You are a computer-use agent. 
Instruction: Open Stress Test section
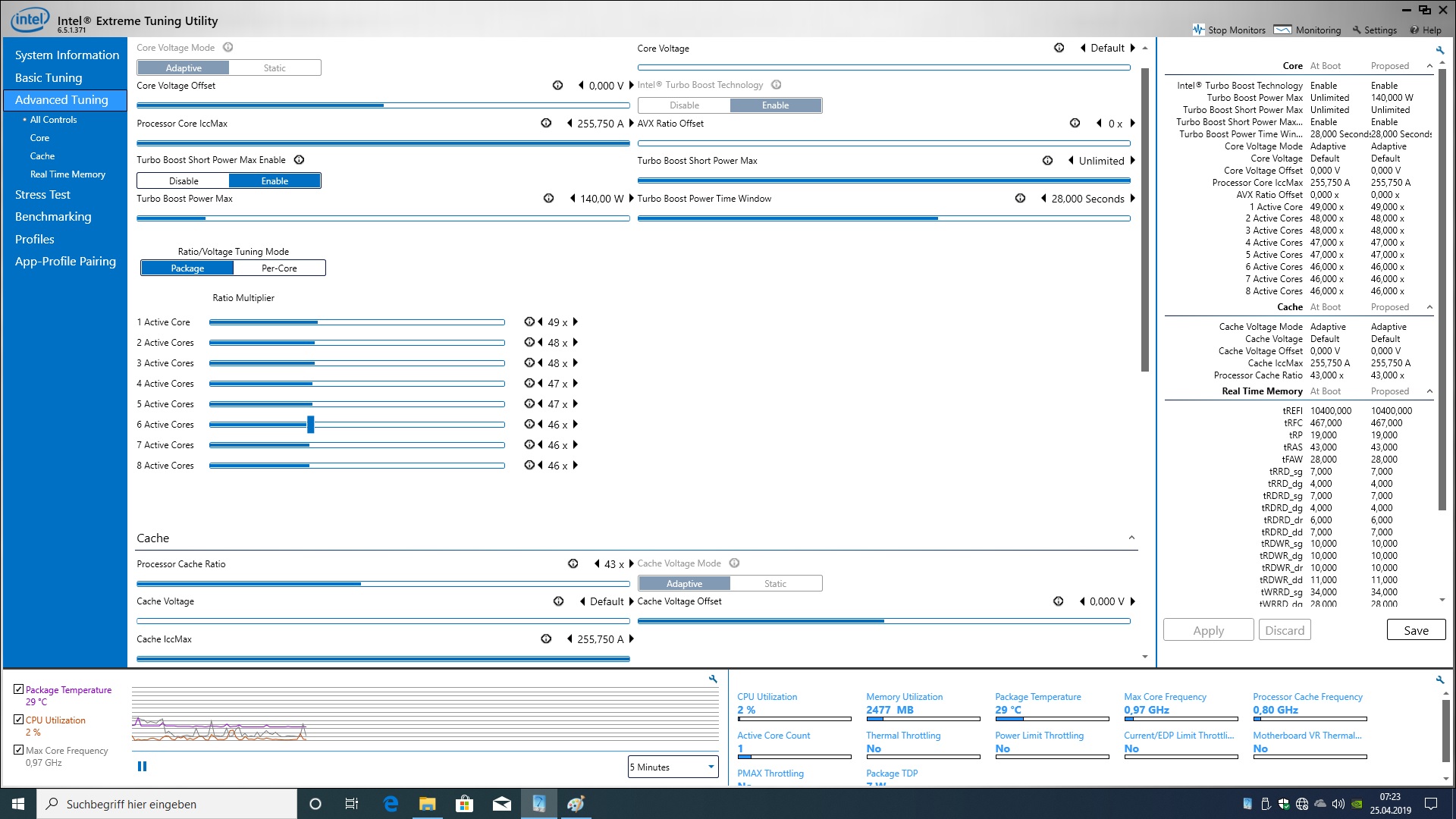(42, 195)
